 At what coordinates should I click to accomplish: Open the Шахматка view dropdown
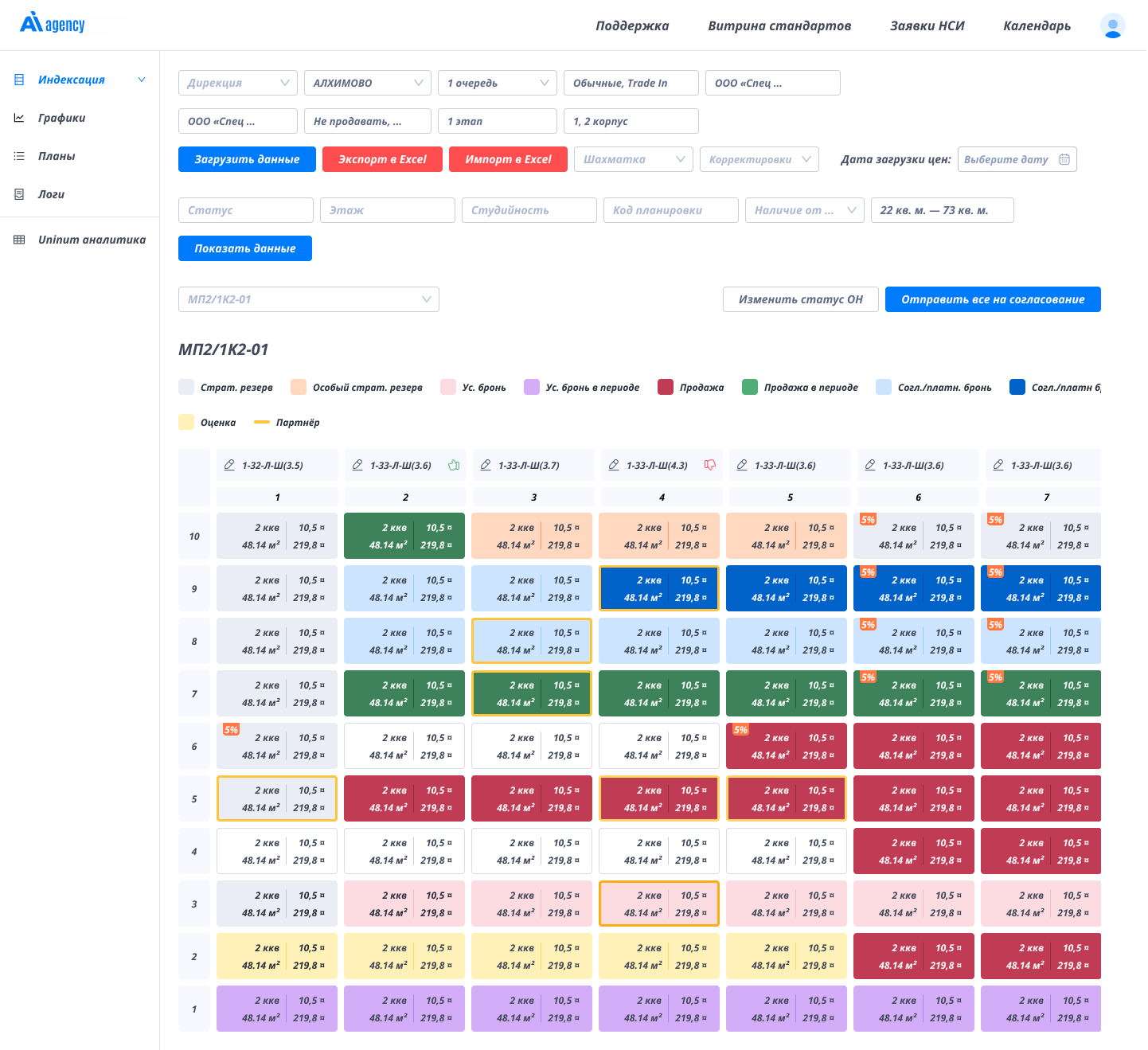[x=634, y=159]
